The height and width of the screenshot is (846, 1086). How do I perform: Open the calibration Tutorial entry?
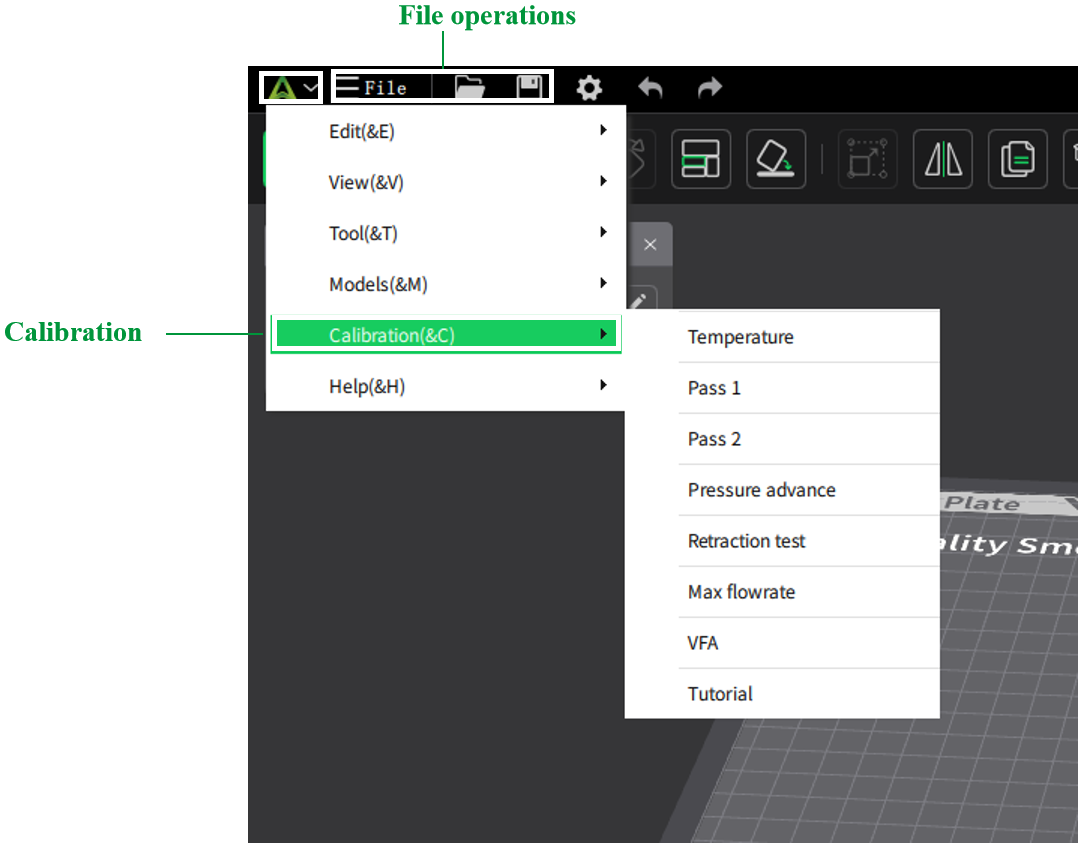tap(720, 694)
